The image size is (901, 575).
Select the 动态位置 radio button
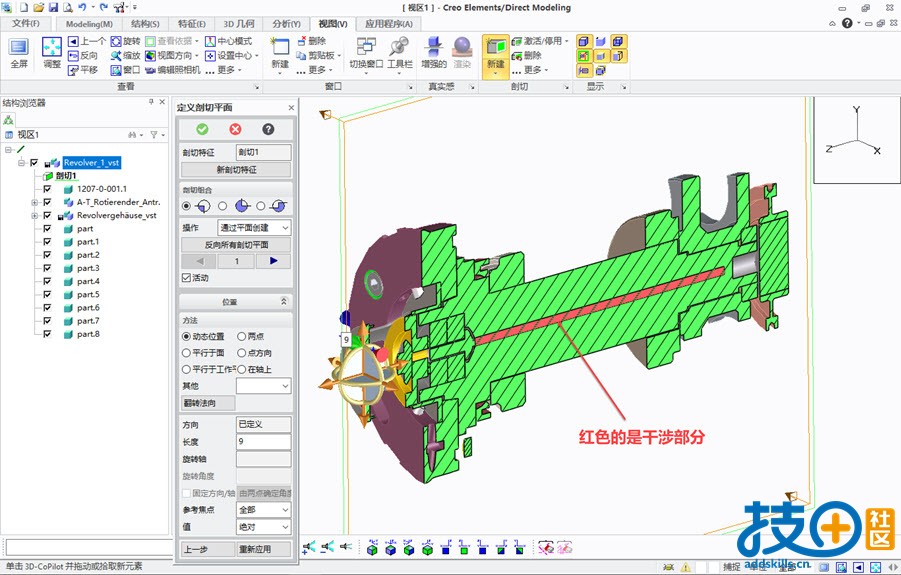pyautogui.click(x=186, y=336)
